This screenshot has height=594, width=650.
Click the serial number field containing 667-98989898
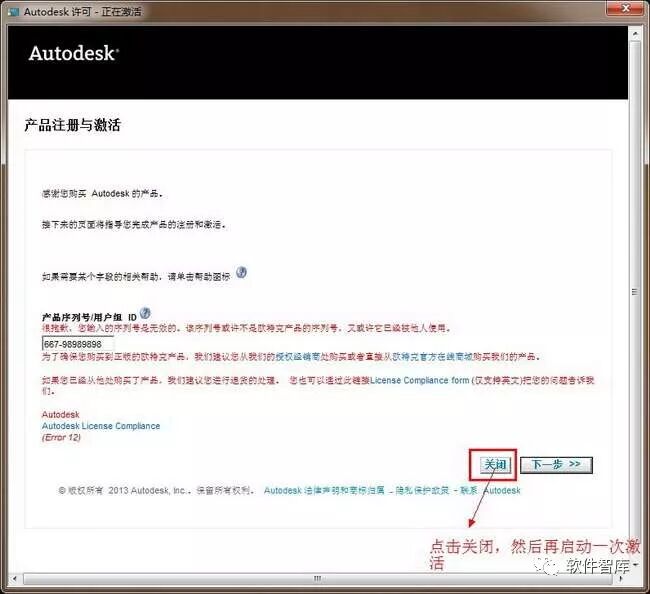coord(78,344)
